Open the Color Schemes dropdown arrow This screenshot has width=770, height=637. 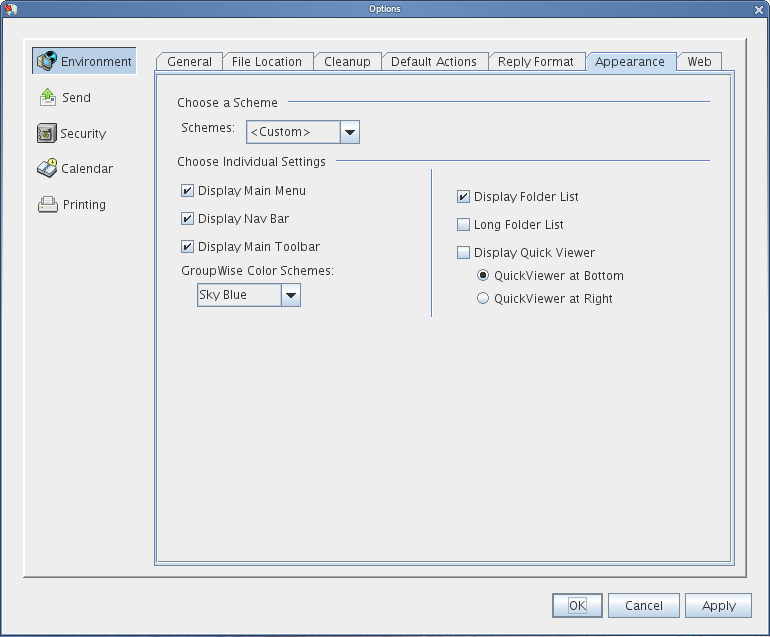[291, 295]
